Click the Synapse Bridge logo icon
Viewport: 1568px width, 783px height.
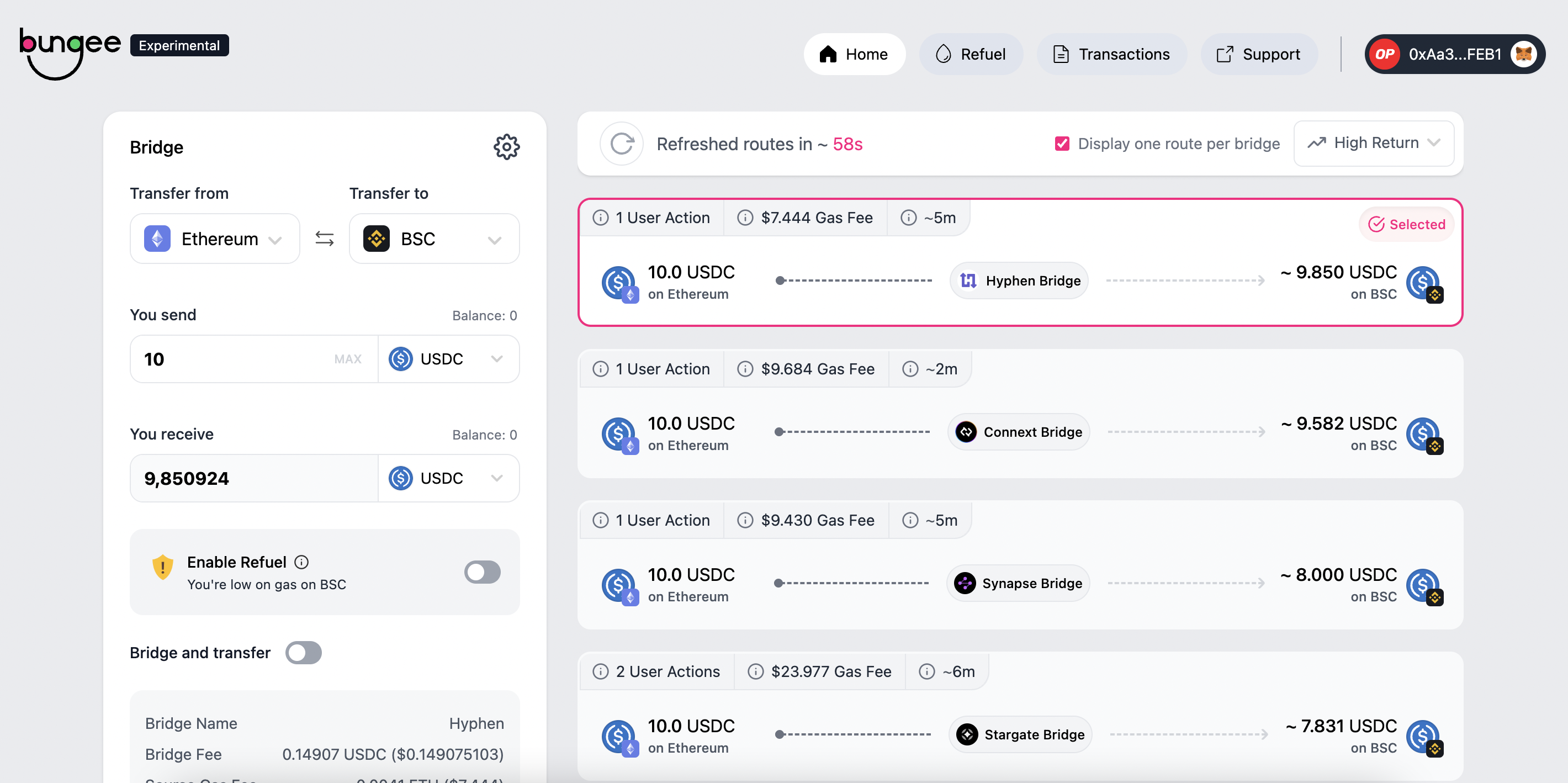(x=965, y=583)
